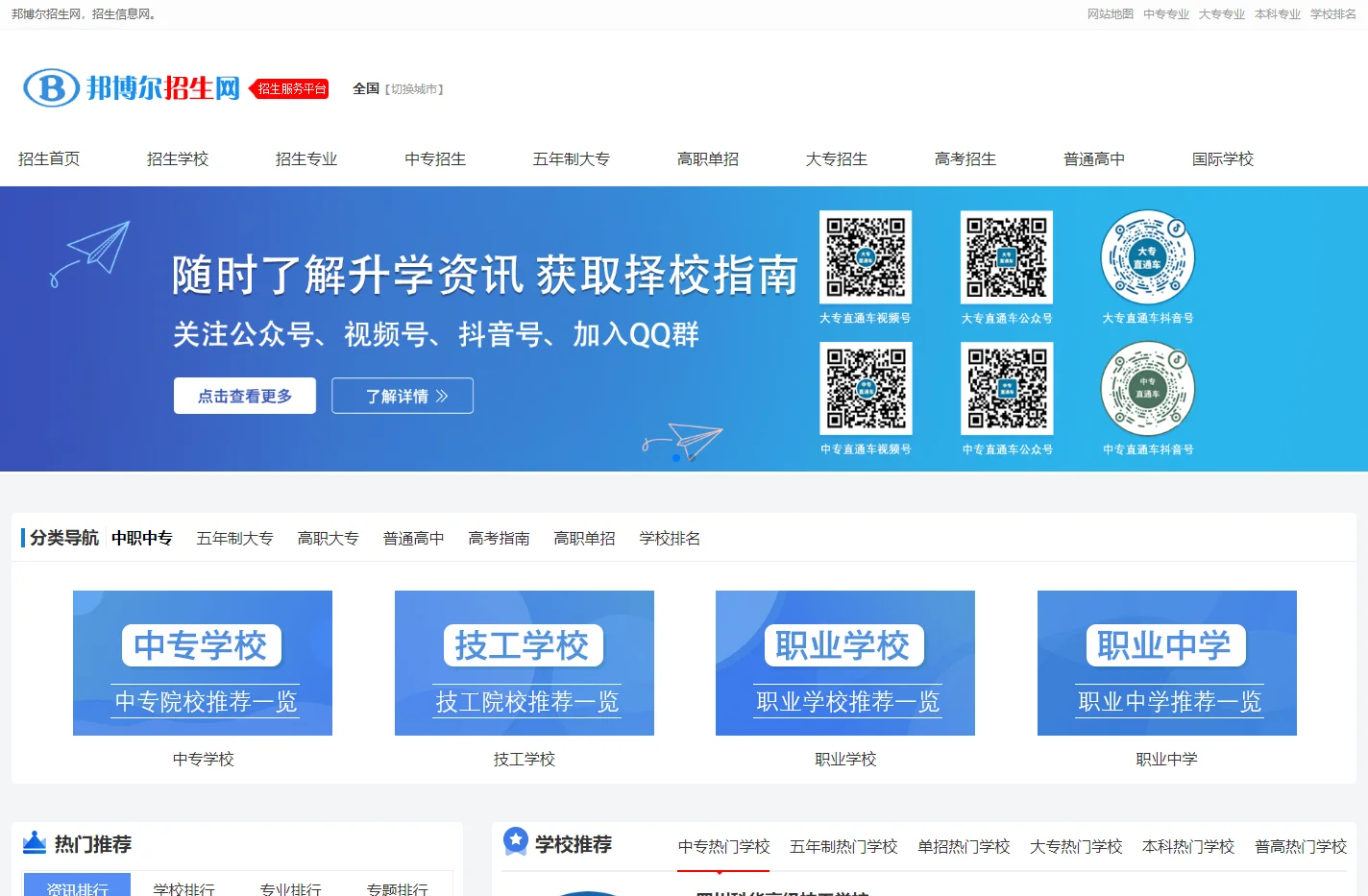Open 招生专业 in main navigation
1368x896 pixels.
pos(306,159)
